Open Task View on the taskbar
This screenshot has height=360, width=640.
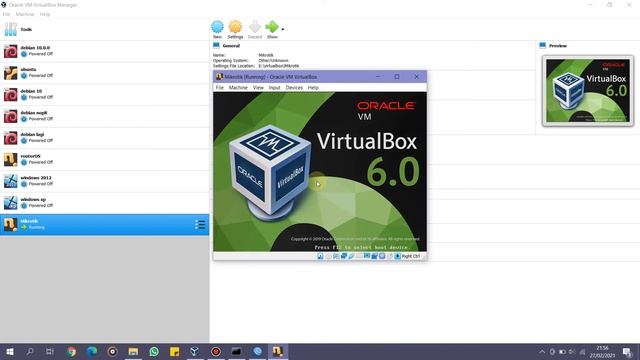tap(50, 351)
